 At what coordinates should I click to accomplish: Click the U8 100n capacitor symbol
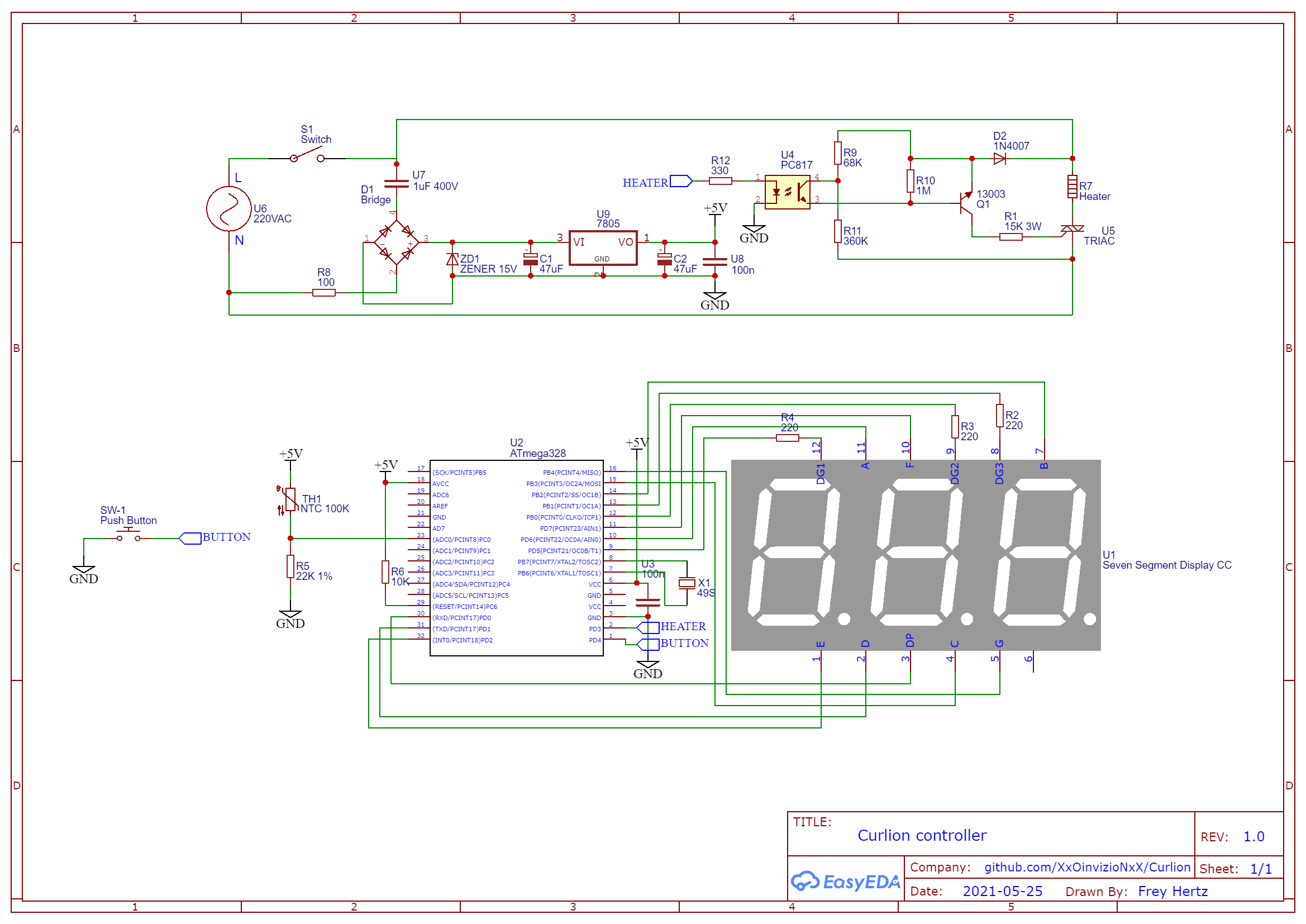tap(715, 261)
